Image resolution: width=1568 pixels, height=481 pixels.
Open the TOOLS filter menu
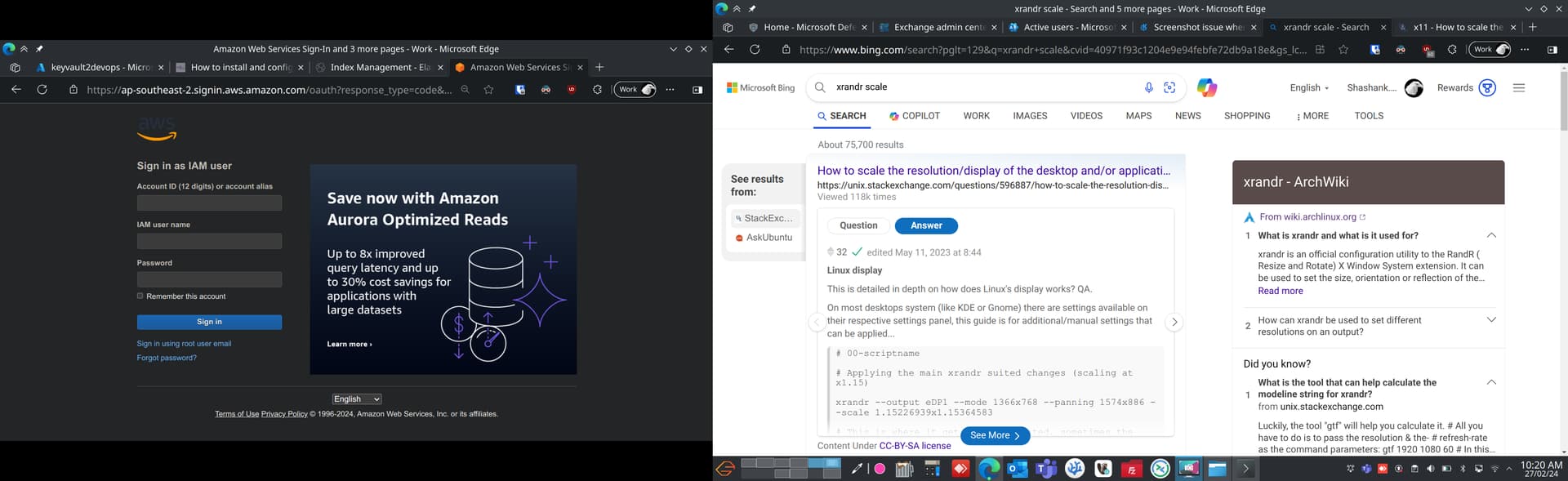point(1369,116)
